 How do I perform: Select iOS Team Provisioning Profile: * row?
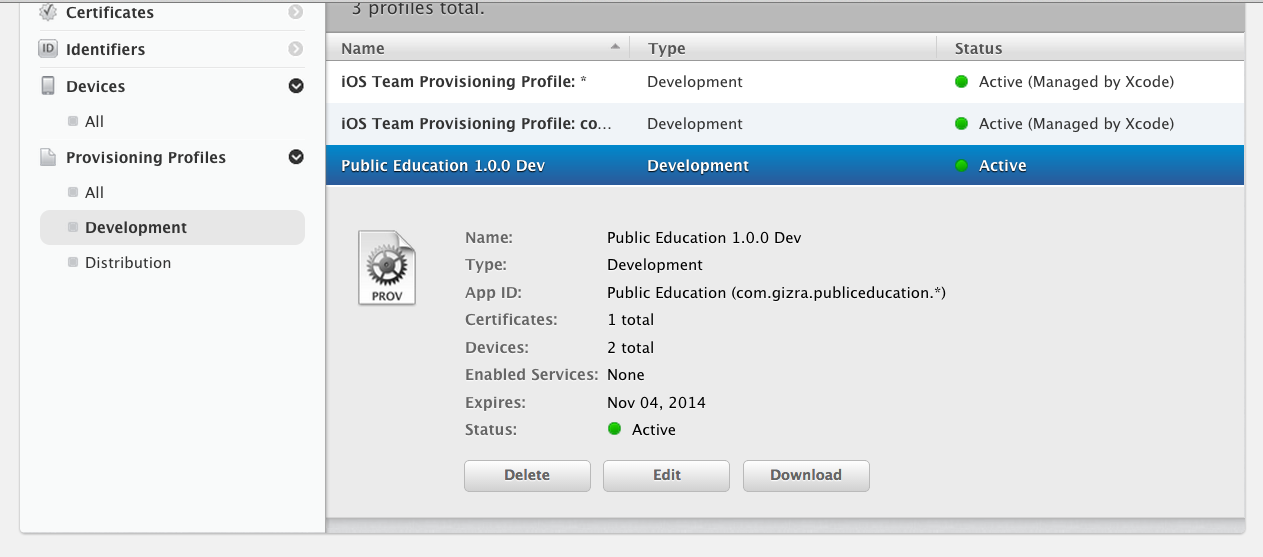coord(785,82)
